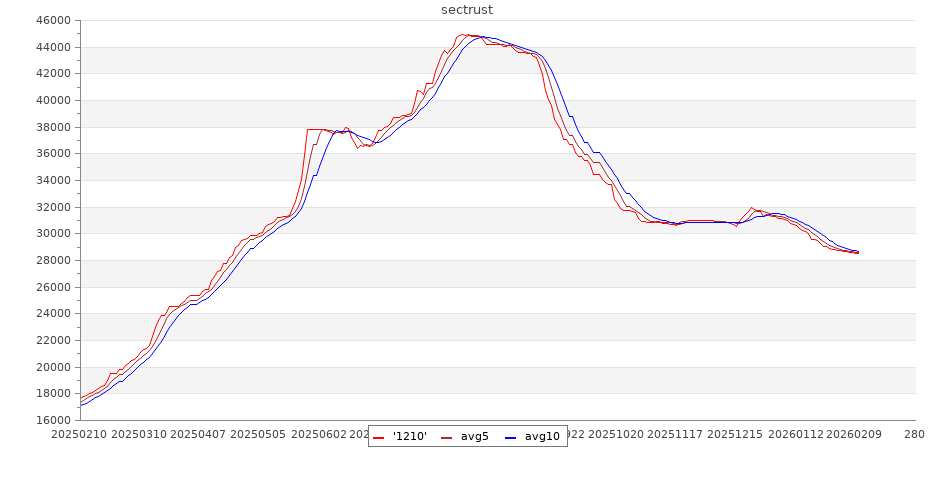Click the blue line swatch beside avg10
The image size is (935, 500).
(511, 436)
